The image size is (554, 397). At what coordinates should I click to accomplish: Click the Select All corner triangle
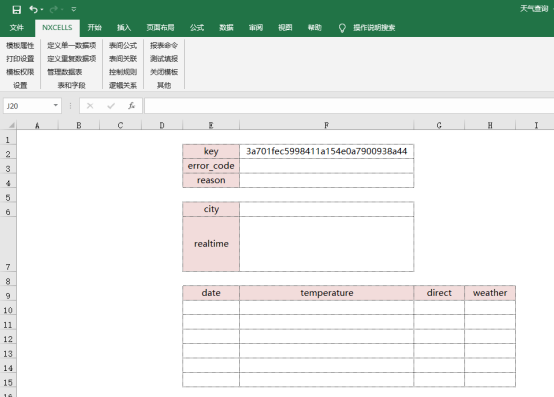[x=11, y=125]
